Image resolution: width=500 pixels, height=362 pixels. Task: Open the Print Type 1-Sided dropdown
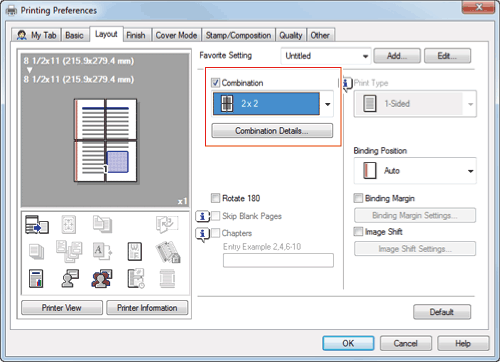point(415,104)
